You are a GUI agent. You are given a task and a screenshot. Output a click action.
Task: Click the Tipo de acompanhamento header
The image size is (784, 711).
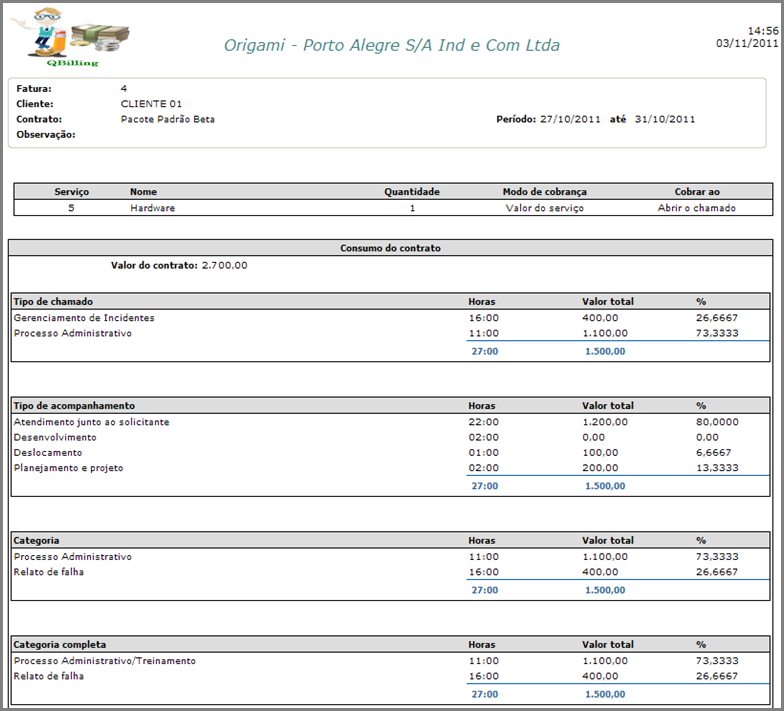[75, 406]
